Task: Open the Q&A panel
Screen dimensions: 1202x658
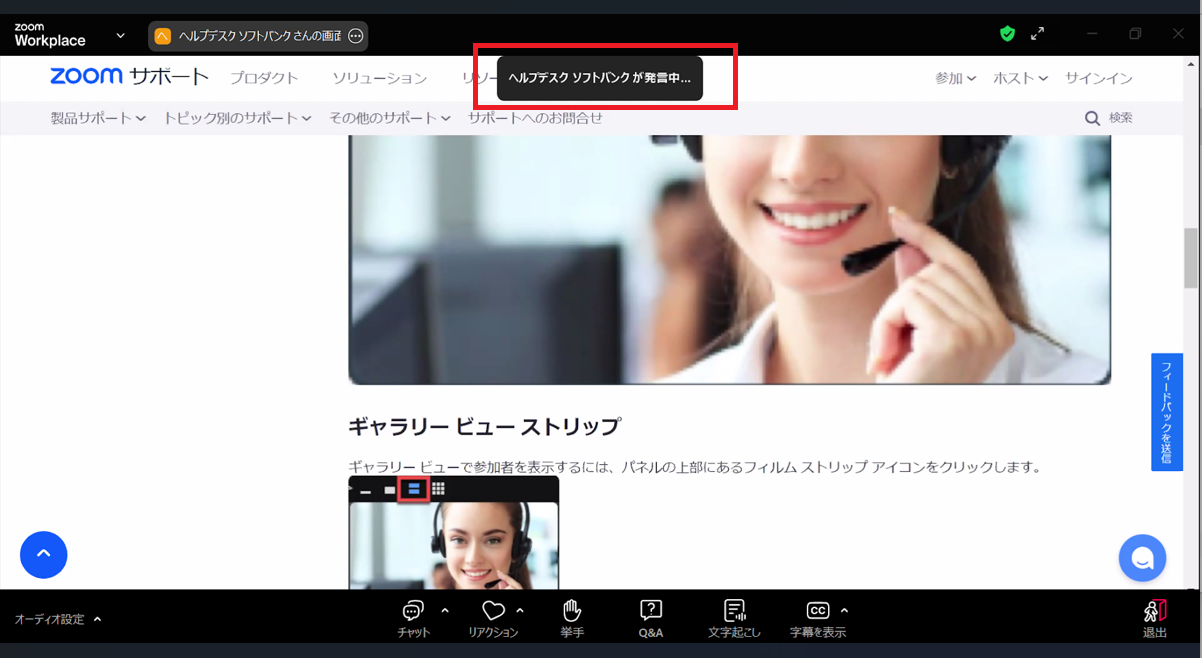Action: click(x=651, y=611)
